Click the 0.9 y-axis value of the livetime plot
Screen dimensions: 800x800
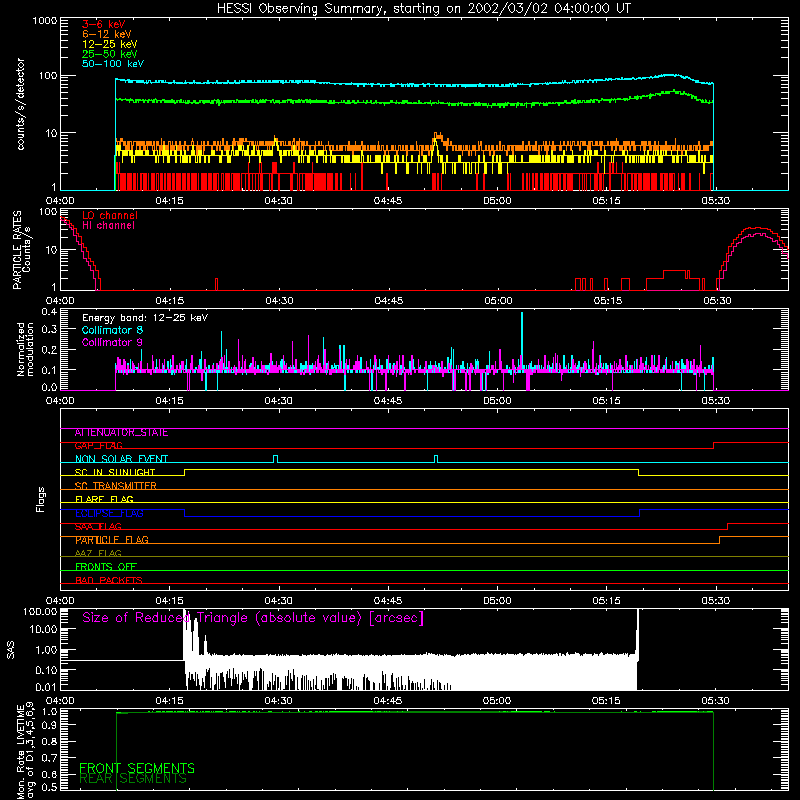coord(49,725)
